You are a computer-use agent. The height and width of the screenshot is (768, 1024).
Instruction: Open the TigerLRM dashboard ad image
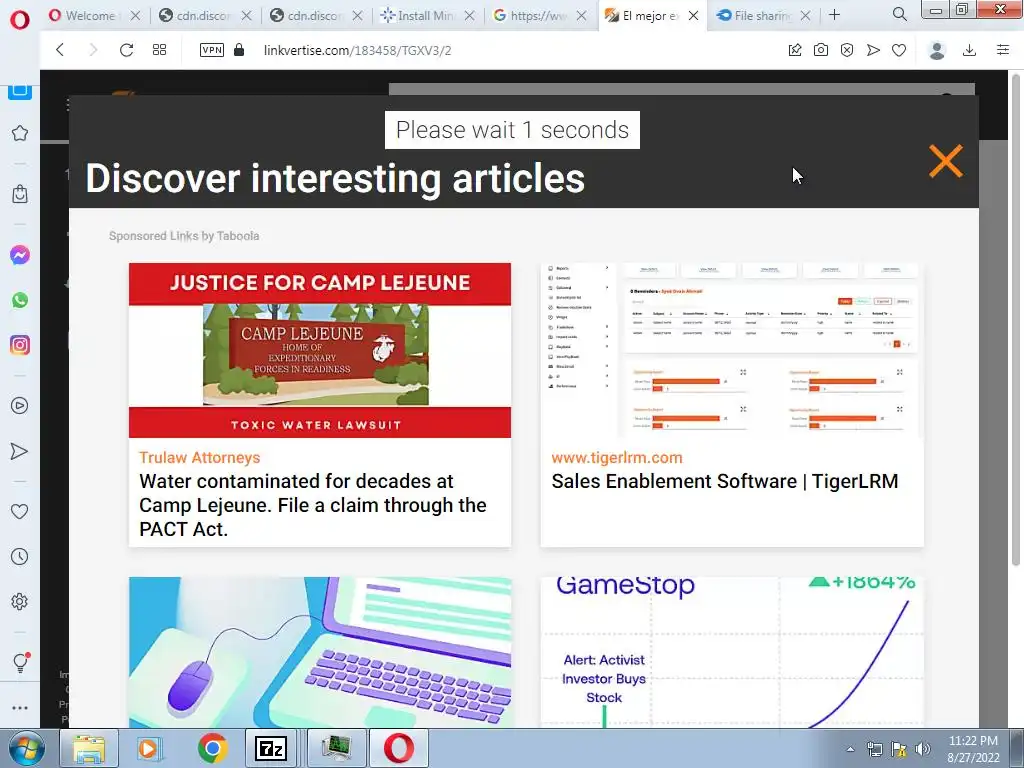click(x=732, y=350)
